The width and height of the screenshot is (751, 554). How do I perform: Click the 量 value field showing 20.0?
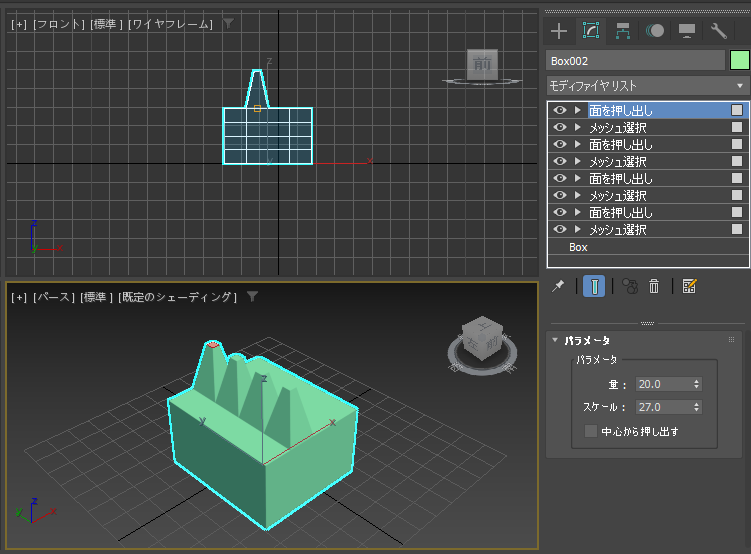(661, 384)
